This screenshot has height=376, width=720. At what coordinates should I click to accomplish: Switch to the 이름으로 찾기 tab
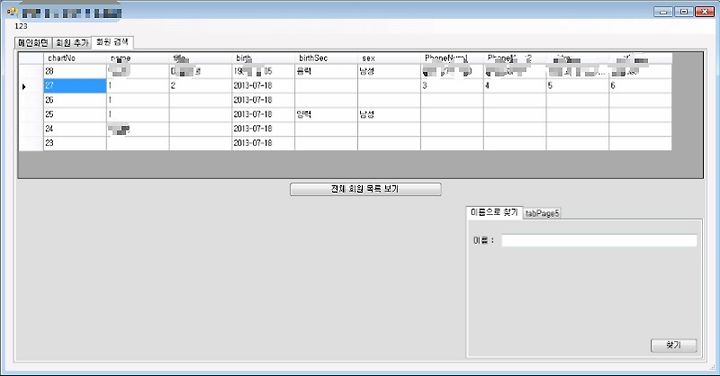click(x=494, y=213)
